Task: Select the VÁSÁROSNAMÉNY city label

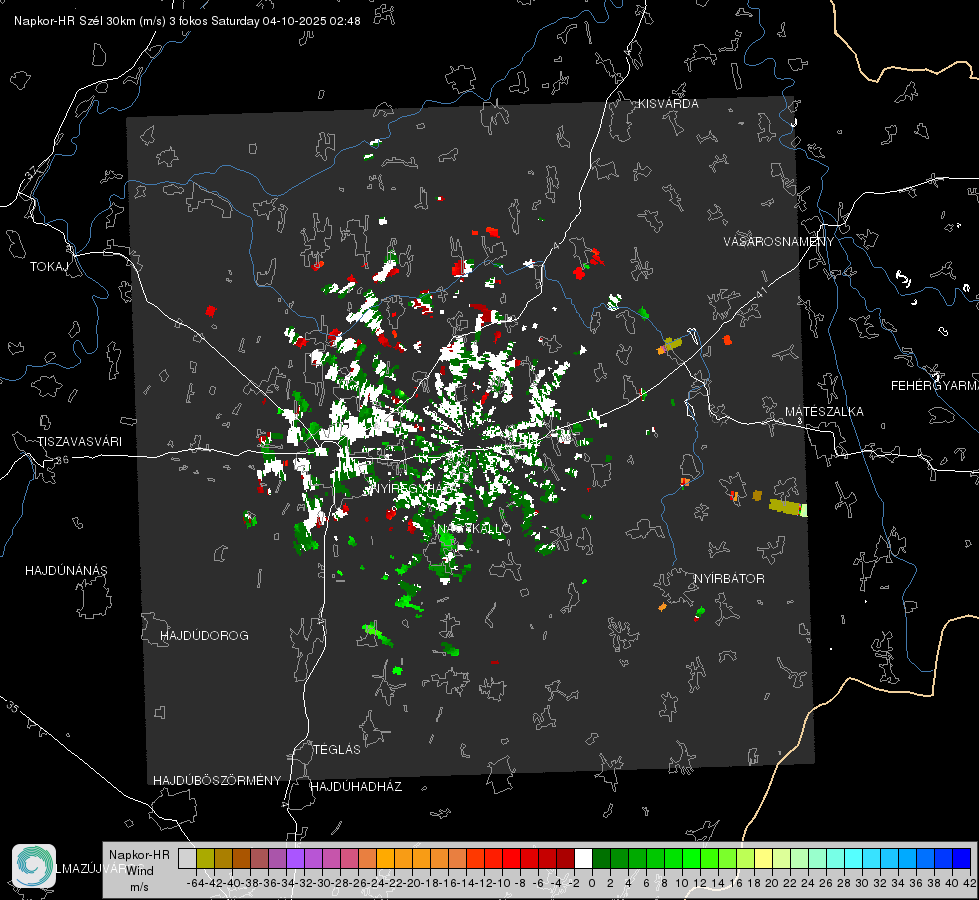Action: (x=779, y=242)
